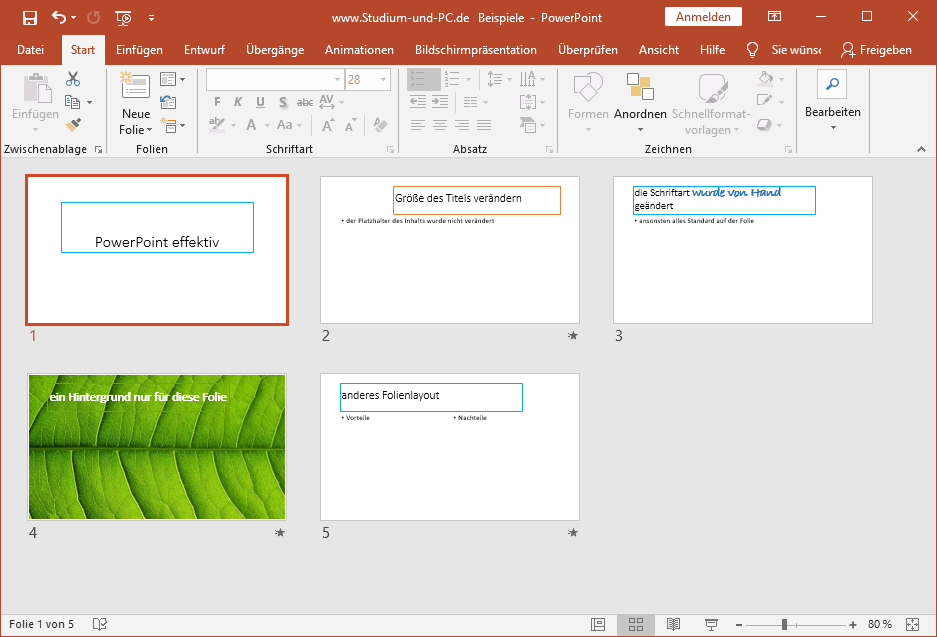
Task: Justify the text alignment
Action: point(484,125)
